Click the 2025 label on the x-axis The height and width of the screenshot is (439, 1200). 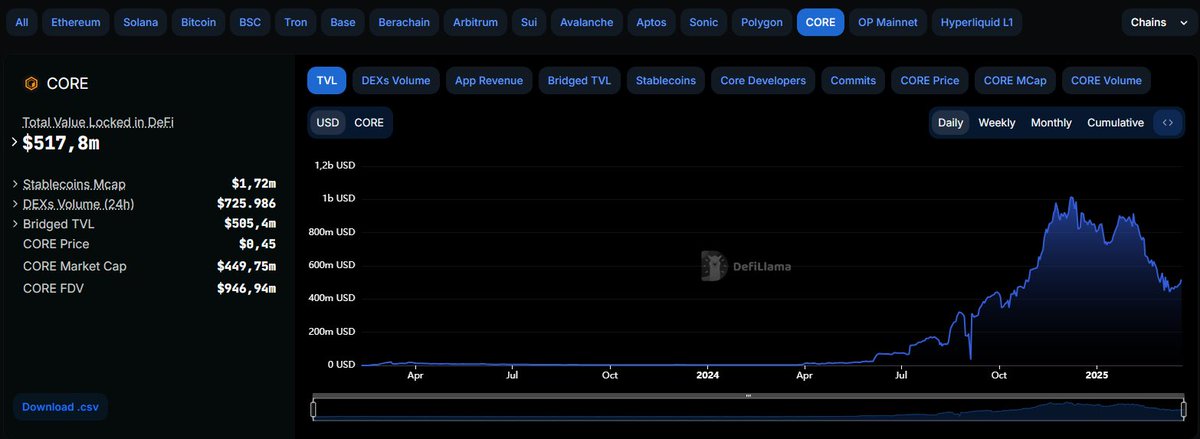1097,376
